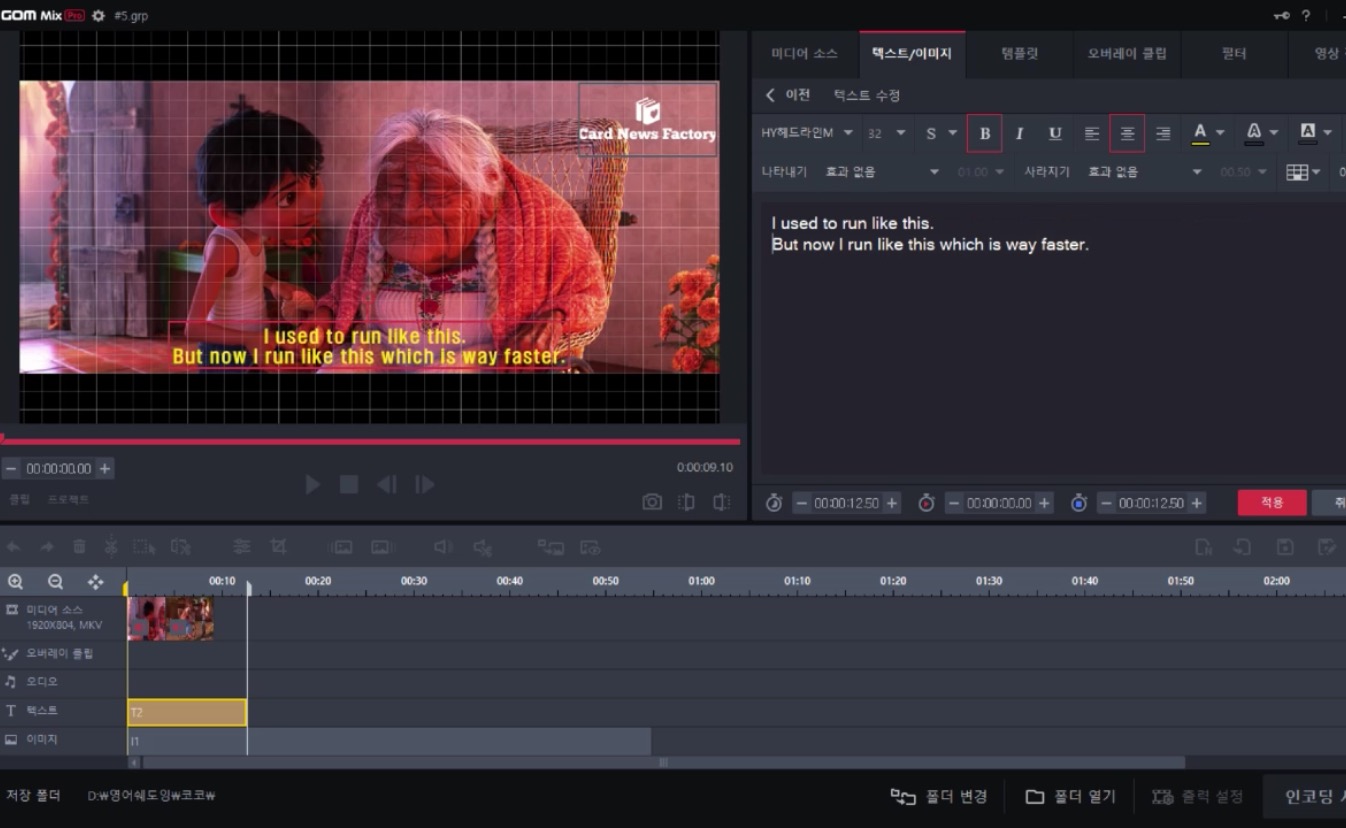Image resolution: width=1346 pixels, height=828 pixels.
Task: Toggle bold text formatting
Action: coord(984,133)
